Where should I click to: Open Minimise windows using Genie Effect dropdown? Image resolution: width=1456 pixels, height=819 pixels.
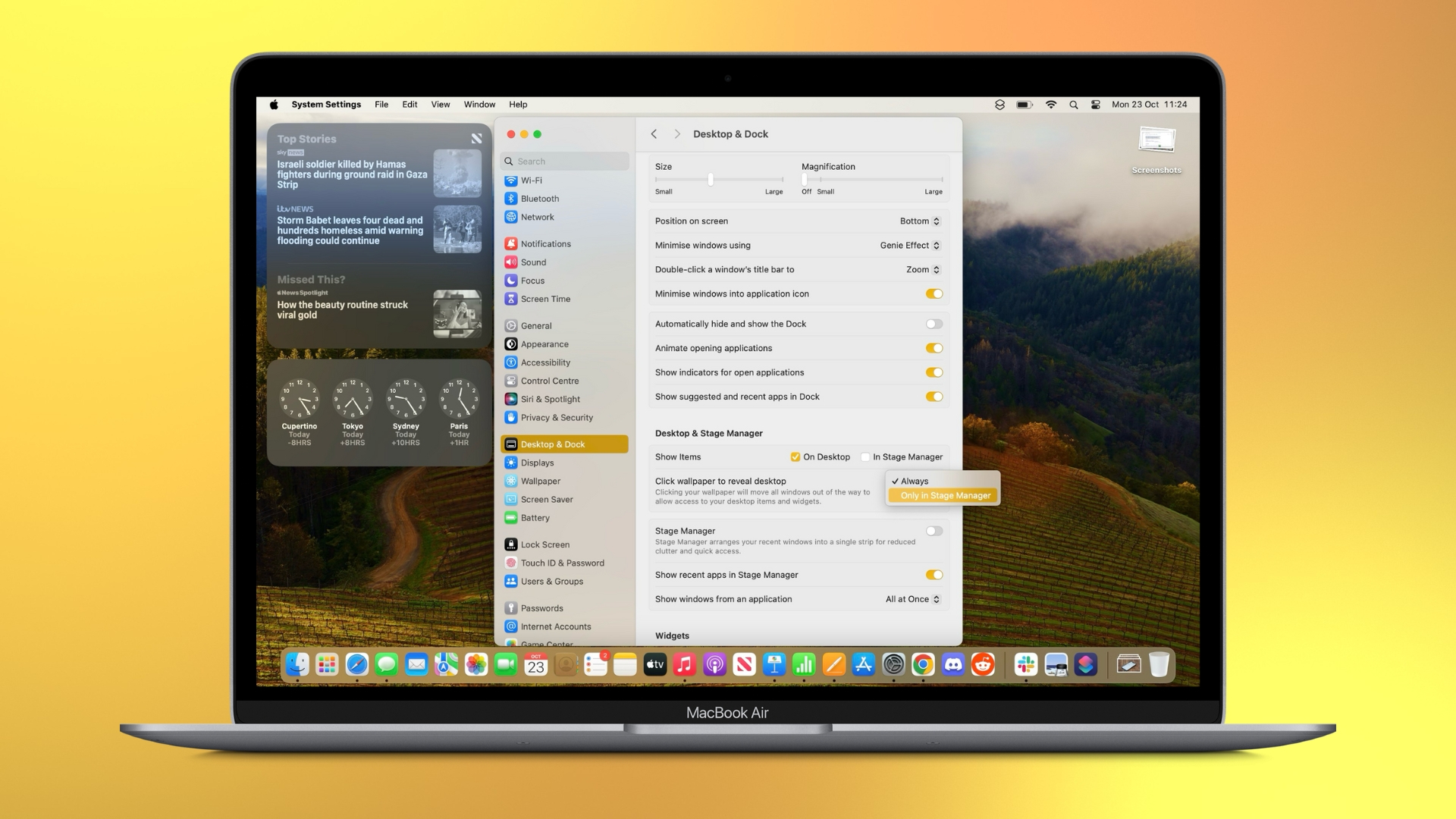point(910,245)
